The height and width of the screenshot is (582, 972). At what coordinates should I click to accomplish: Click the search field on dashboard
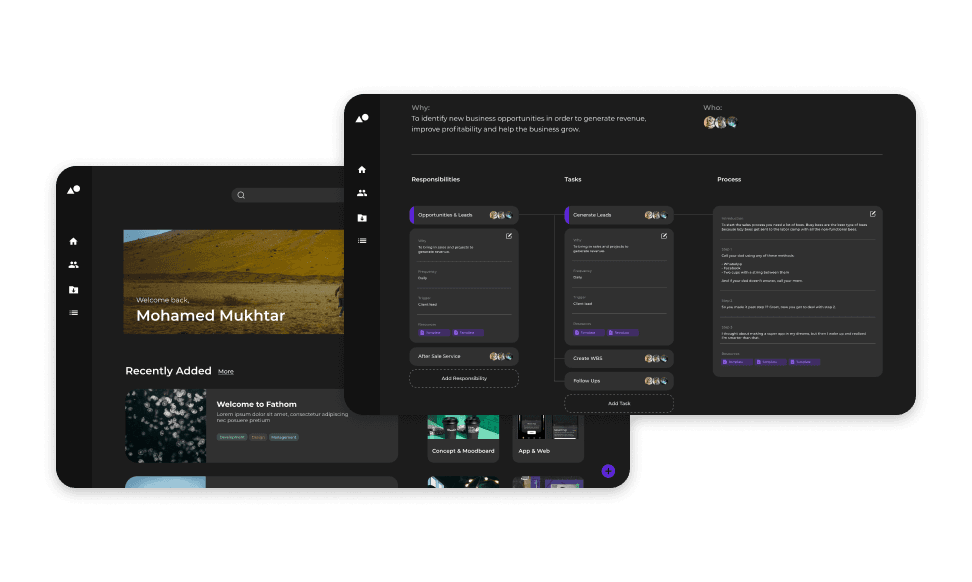tap(290, 195)
